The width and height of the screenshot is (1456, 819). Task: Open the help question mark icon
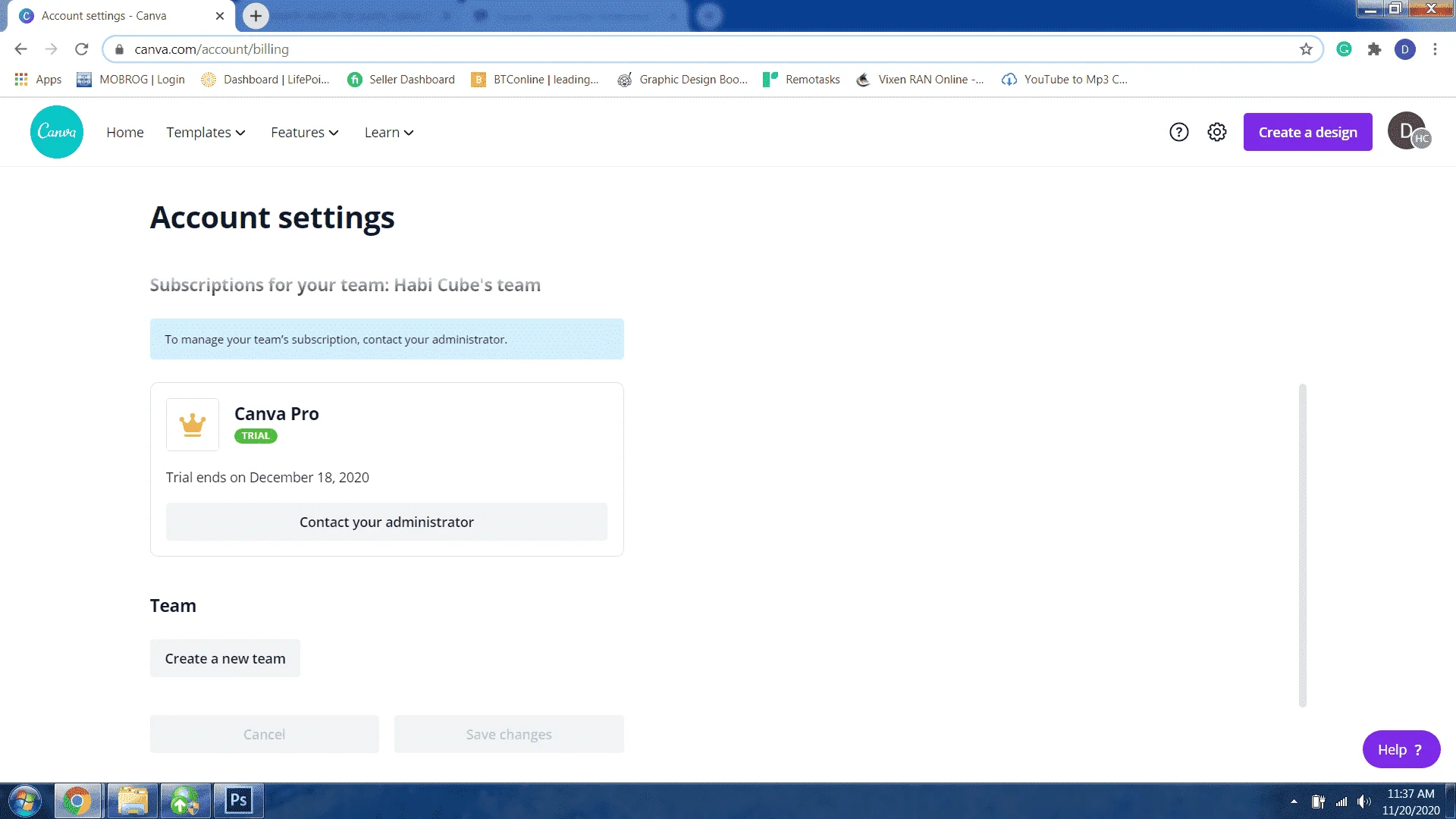pos(1178,132)
